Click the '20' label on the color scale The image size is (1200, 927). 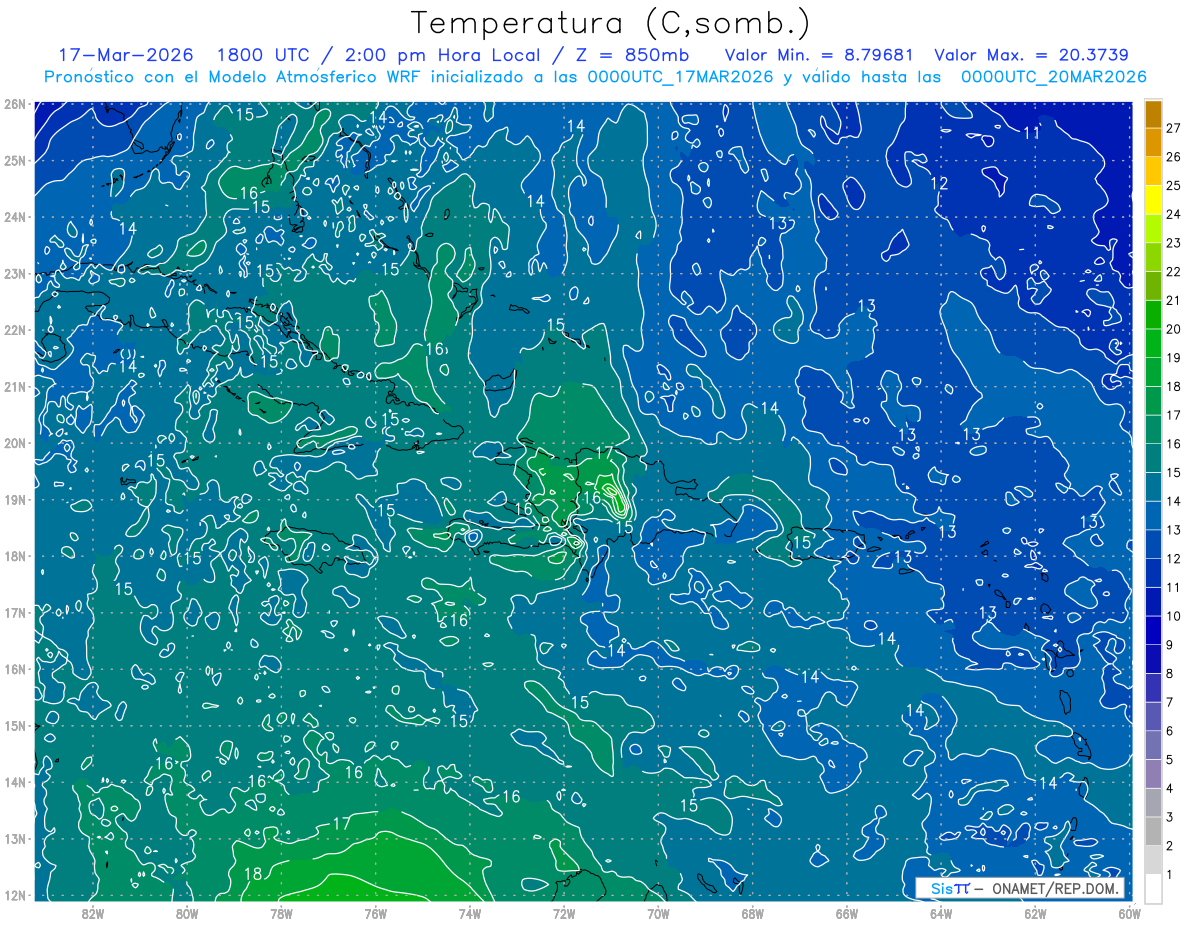pos(1173,329)
